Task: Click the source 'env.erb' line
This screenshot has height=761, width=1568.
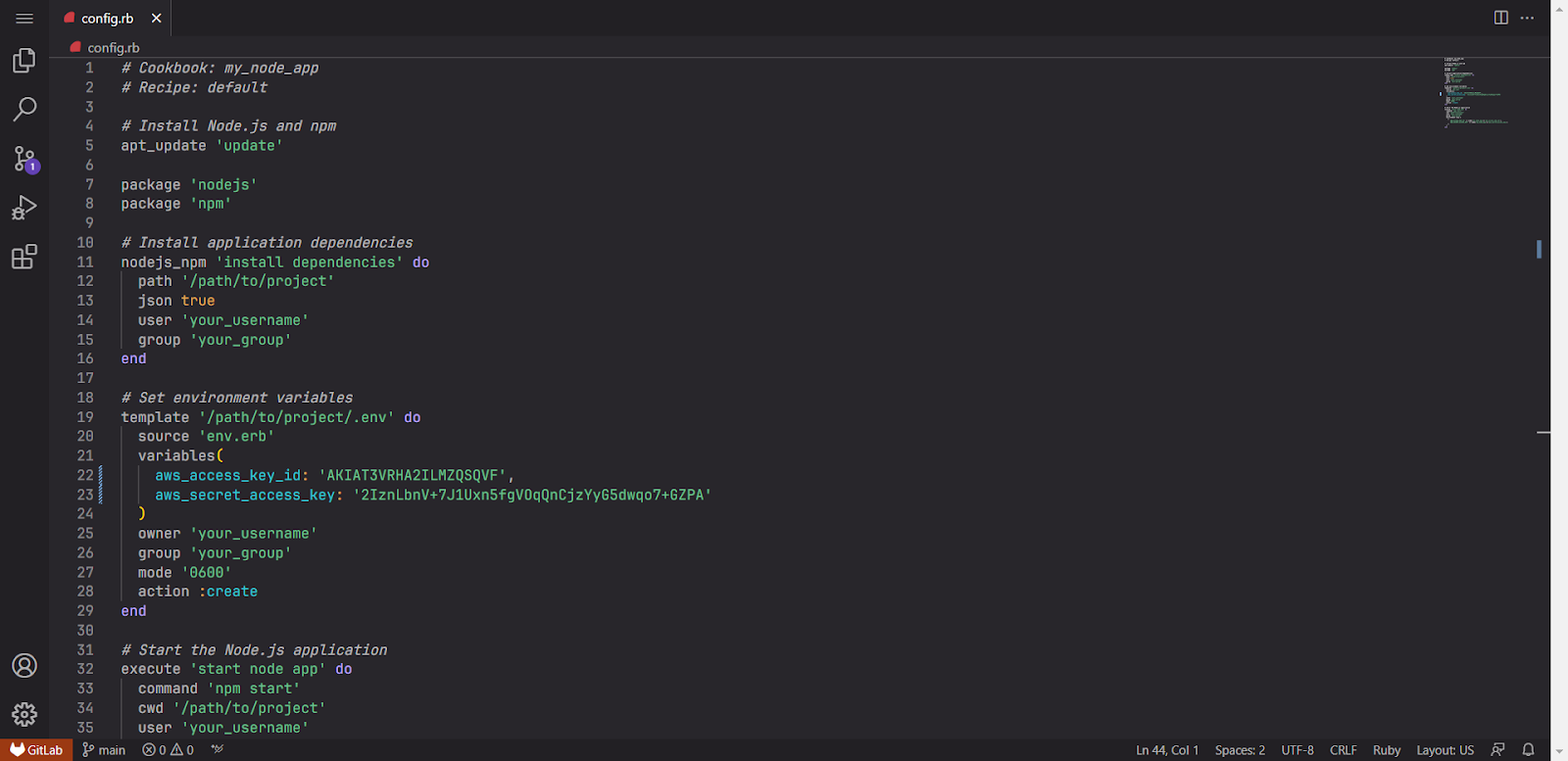Action: (x=206, y=437)
